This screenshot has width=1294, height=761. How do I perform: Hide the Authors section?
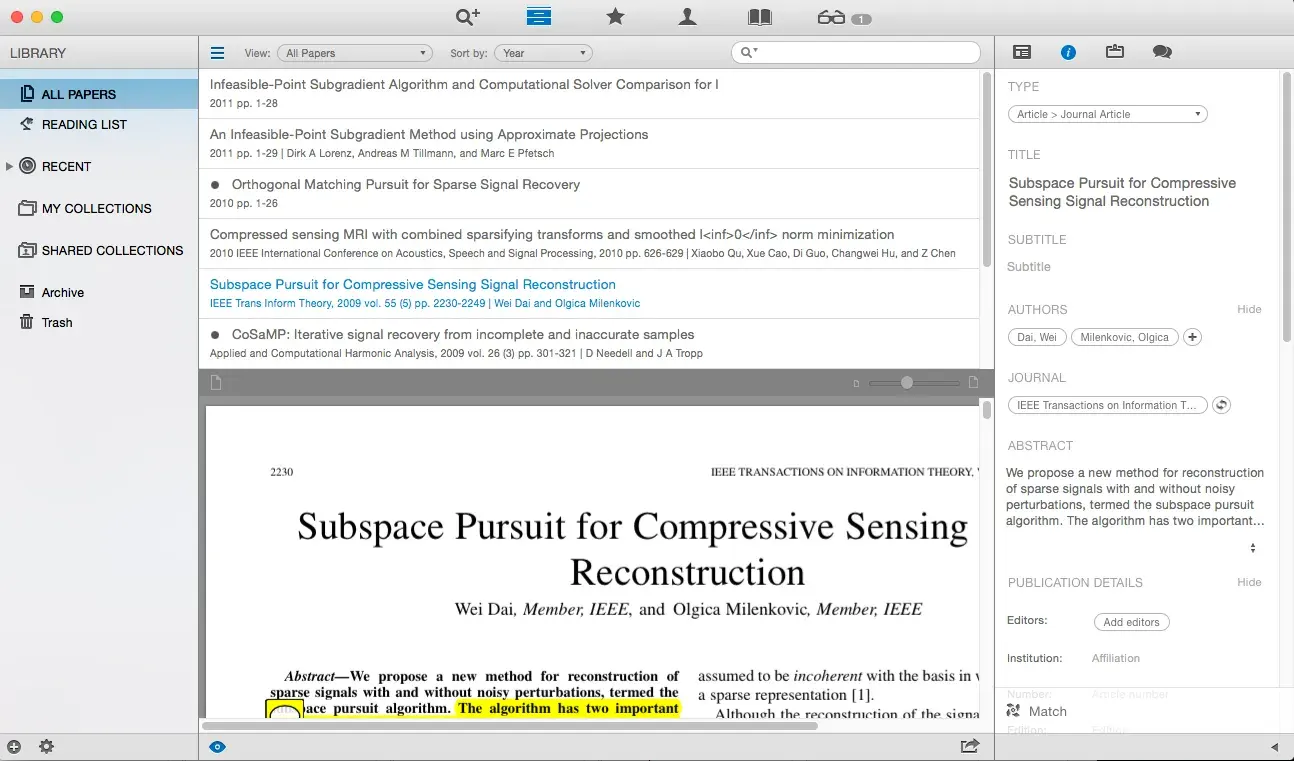1249,309
